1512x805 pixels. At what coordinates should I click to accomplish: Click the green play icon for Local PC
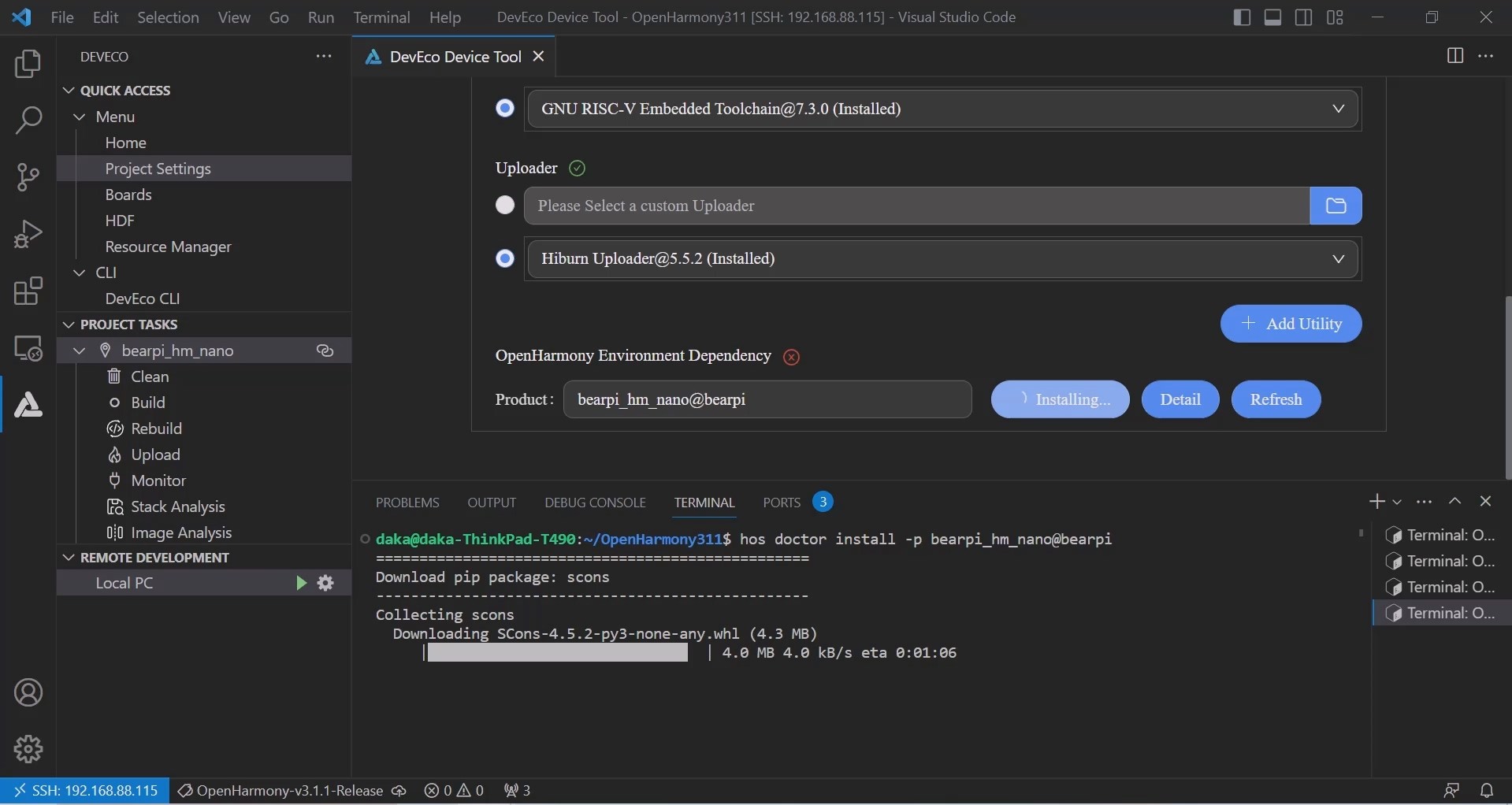(300, 583)
